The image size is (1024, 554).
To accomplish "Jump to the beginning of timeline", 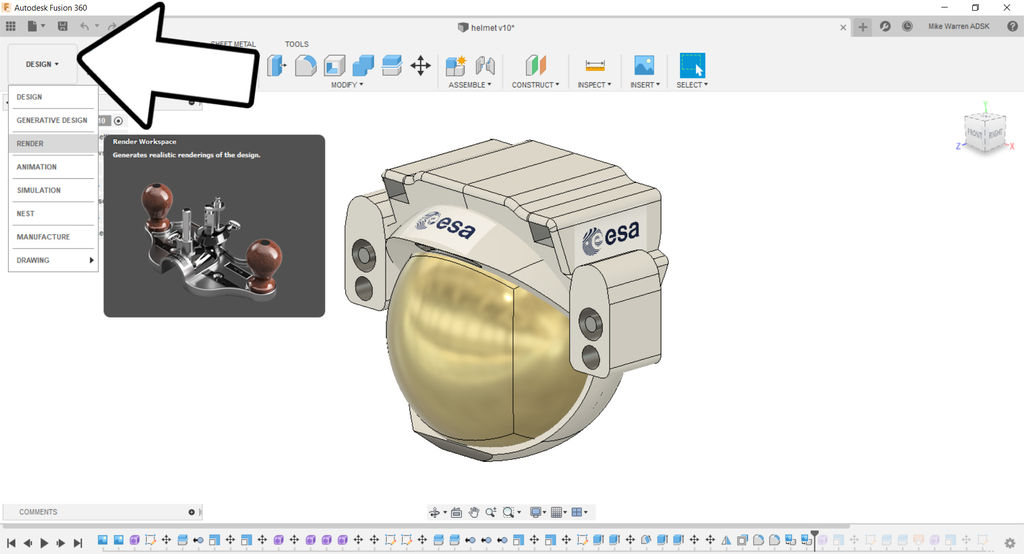I will 11,543.
